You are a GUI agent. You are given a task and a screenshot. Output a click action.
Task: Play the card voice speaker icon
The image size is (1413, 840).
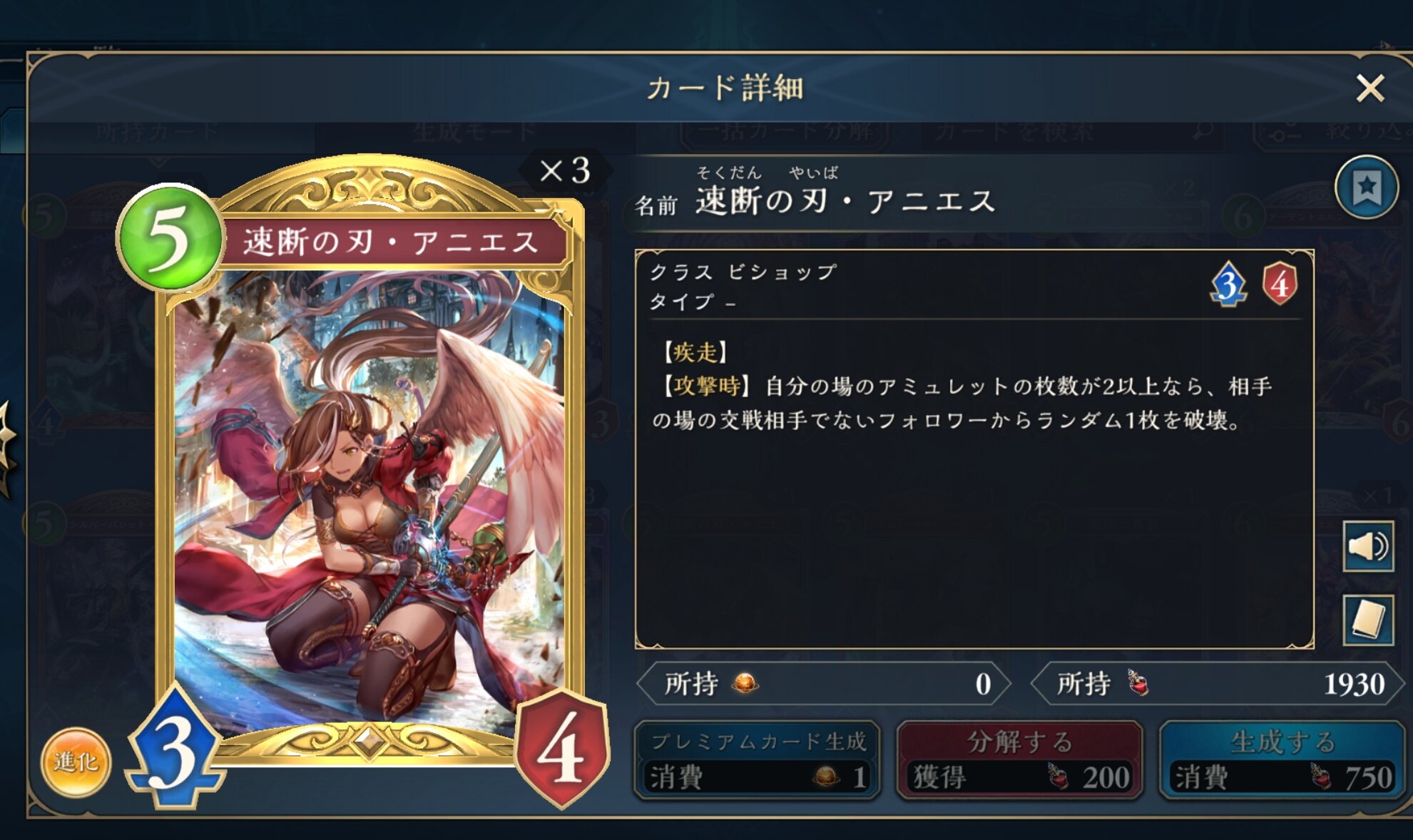click(1367, 547)
